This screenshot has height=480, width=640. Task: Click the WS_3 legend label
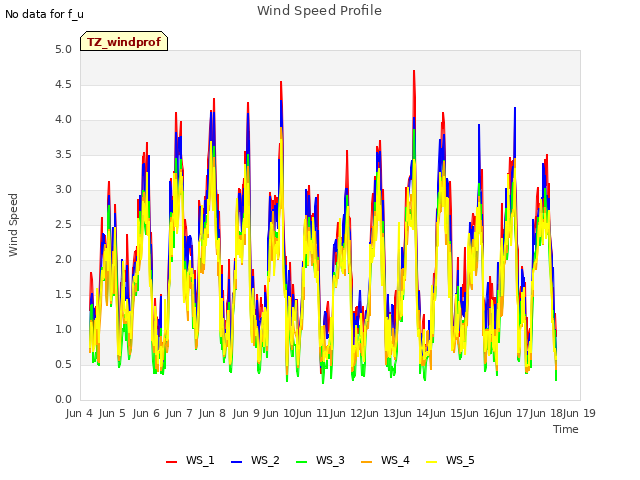click(330, 460)
